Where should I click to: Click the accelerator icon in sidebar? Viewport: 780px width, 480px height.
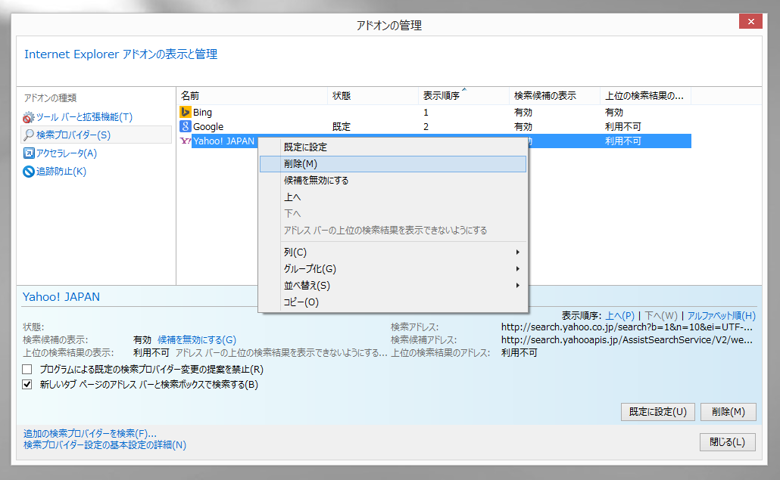pyautogui.click(x=29, y=153)
